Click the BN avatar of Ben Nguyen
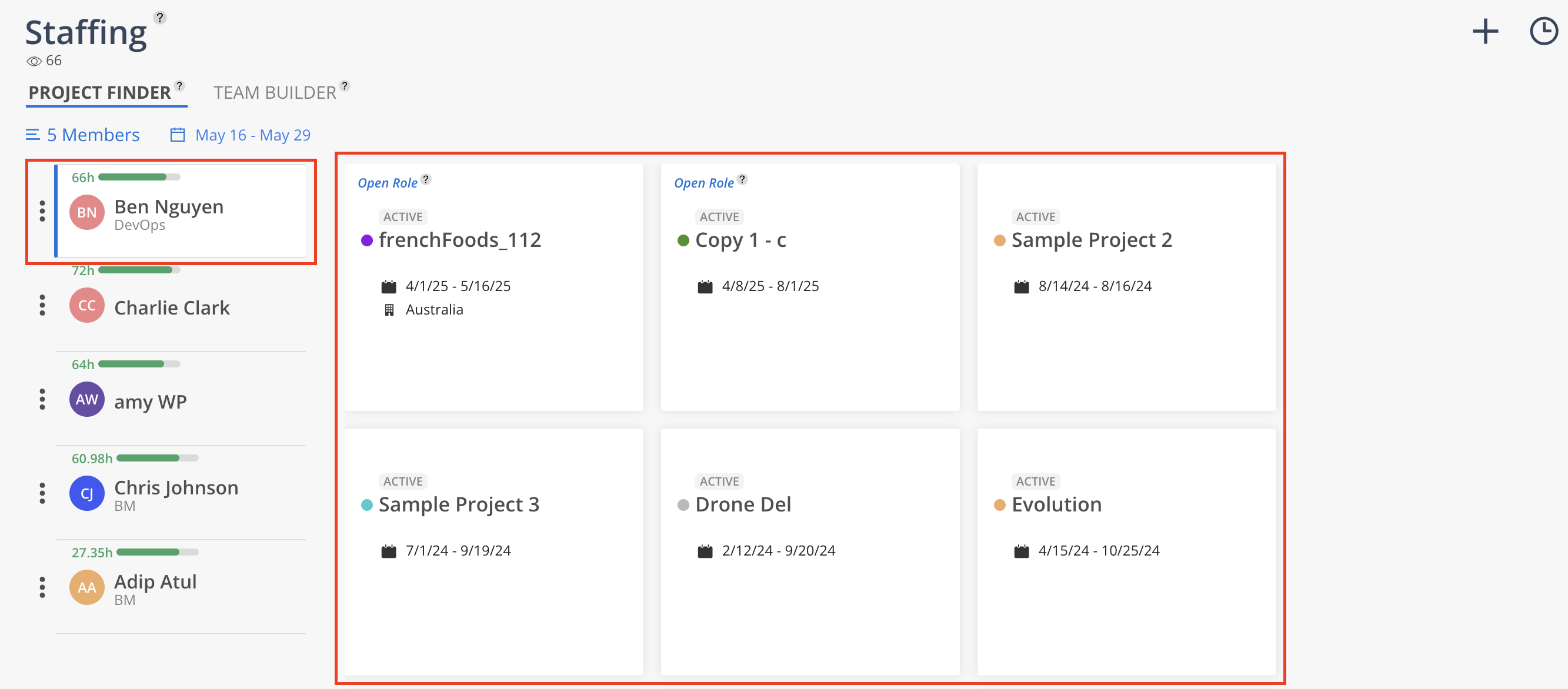This screenshot has height=689, width=1568. 87,212
